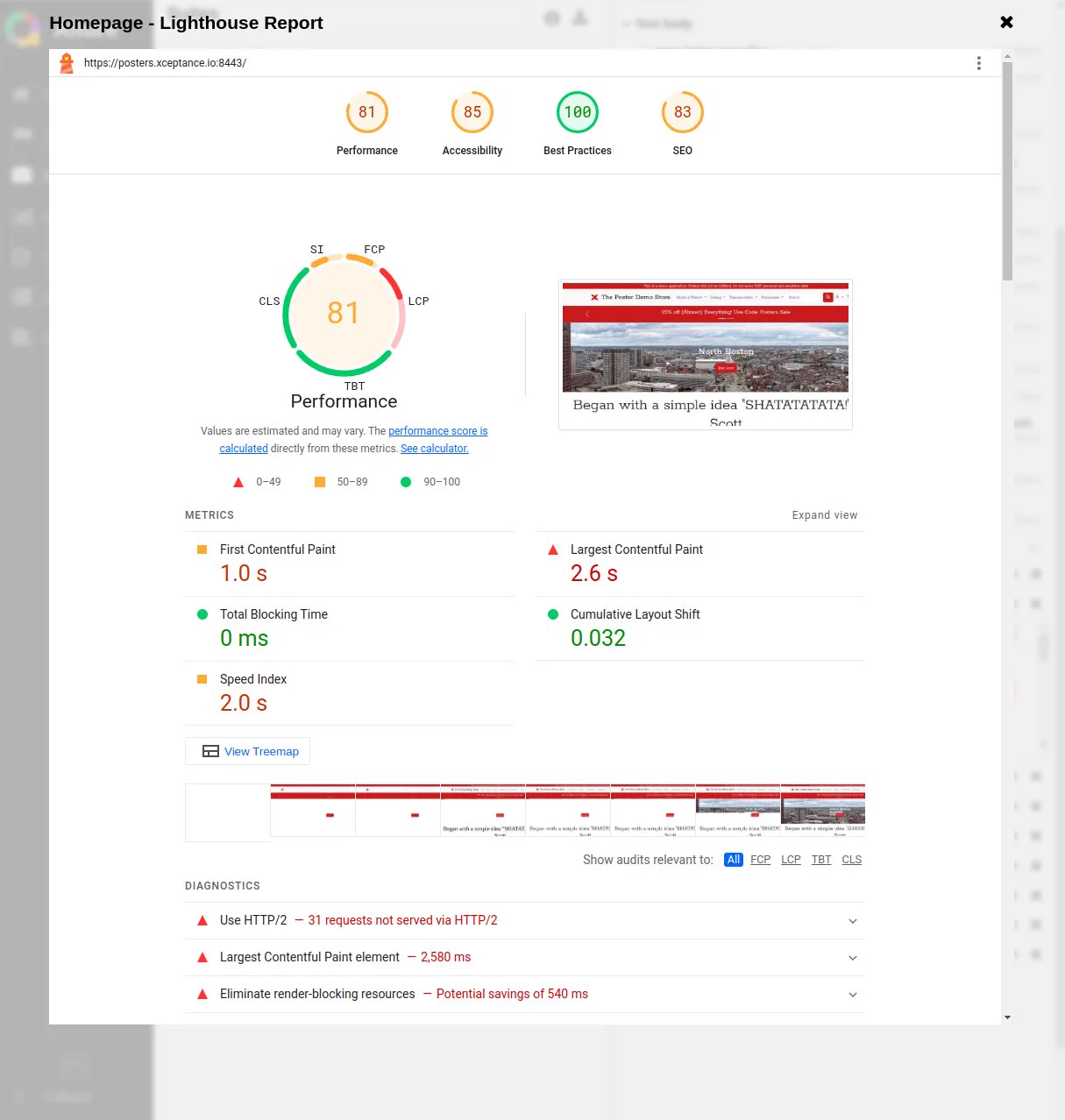This screenshot has height=1120, width=1065.
Task: Expand Eliminate render-blocking resources chevron
Action: click(853, 995)
